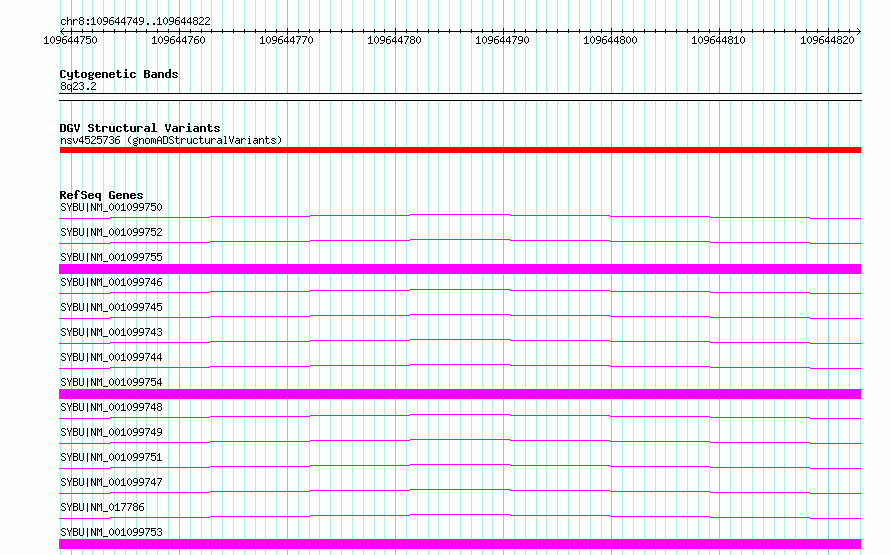Open SYBU|NM_001099748 transcript
Viewport: 890px width, 555px height.
click(111, 407)
